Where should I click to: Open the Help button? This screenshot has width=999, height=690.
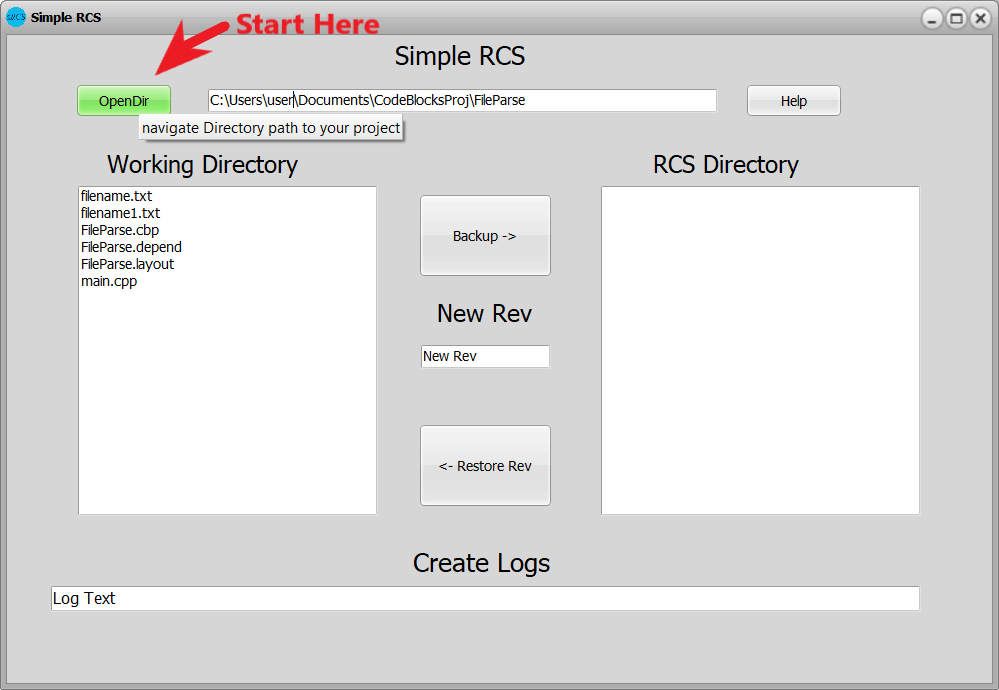tap(793, 101)
